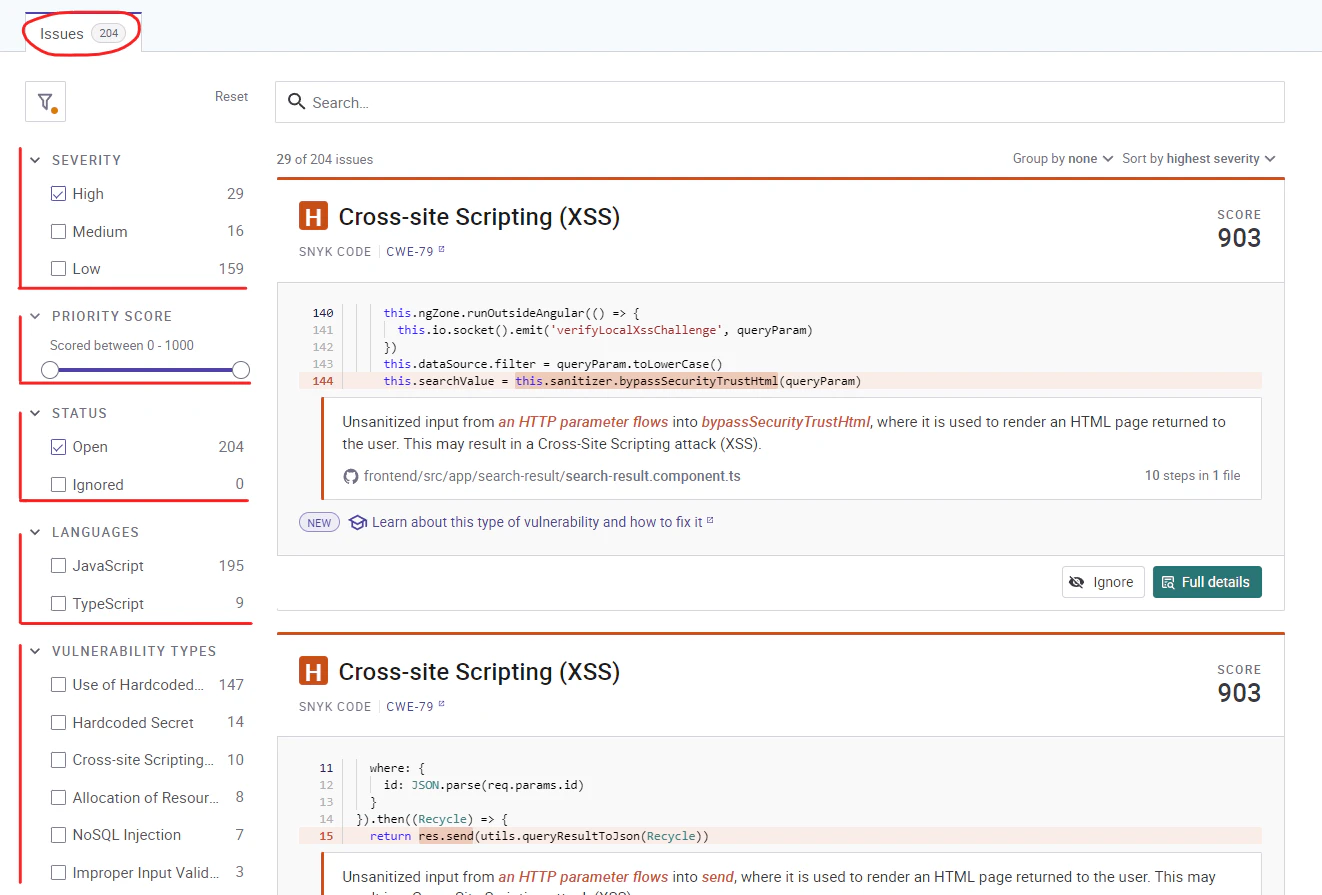Click the High severity badge on first XSS issue
The image size is (1322, 895).
coord(313,217)
